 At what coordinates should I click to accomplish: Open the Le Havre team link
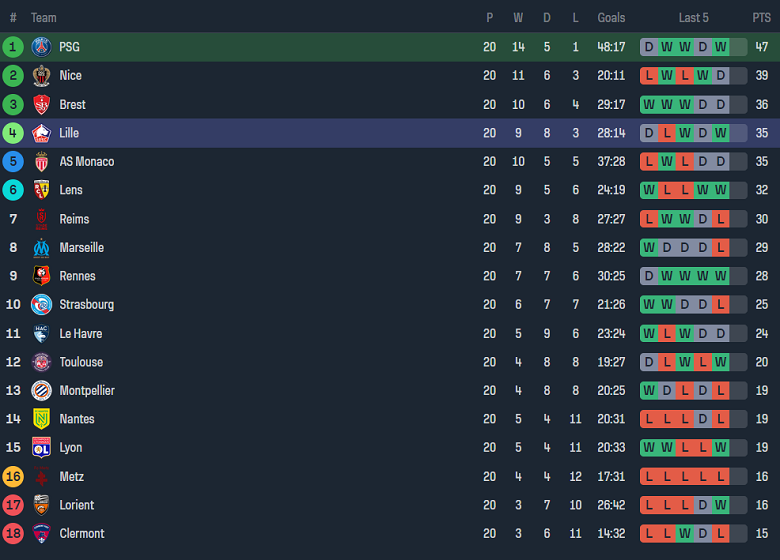pyautogui.click(x=80, y=334)
